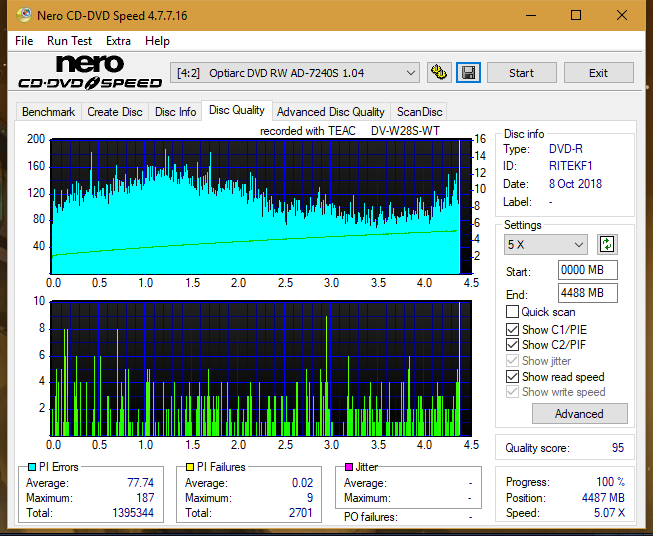Click the Advanced settings button
Screen dimensions: 653x536
coord(579,414)
